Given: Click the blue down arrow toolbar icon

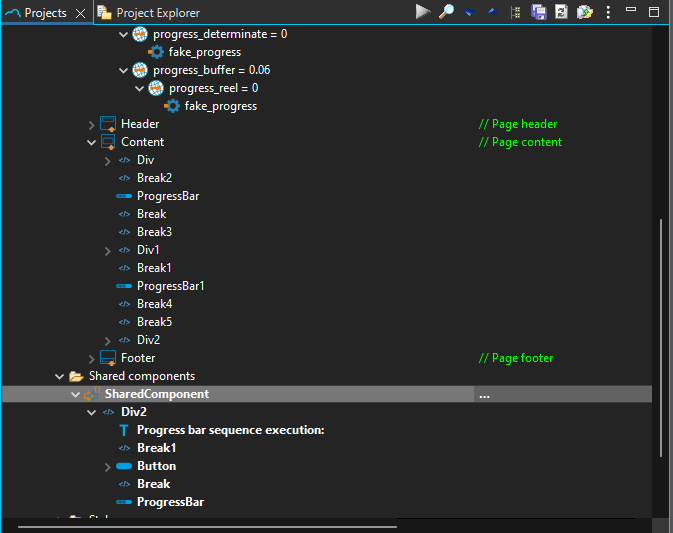Looking at the screenshot, I should [468, 12].
